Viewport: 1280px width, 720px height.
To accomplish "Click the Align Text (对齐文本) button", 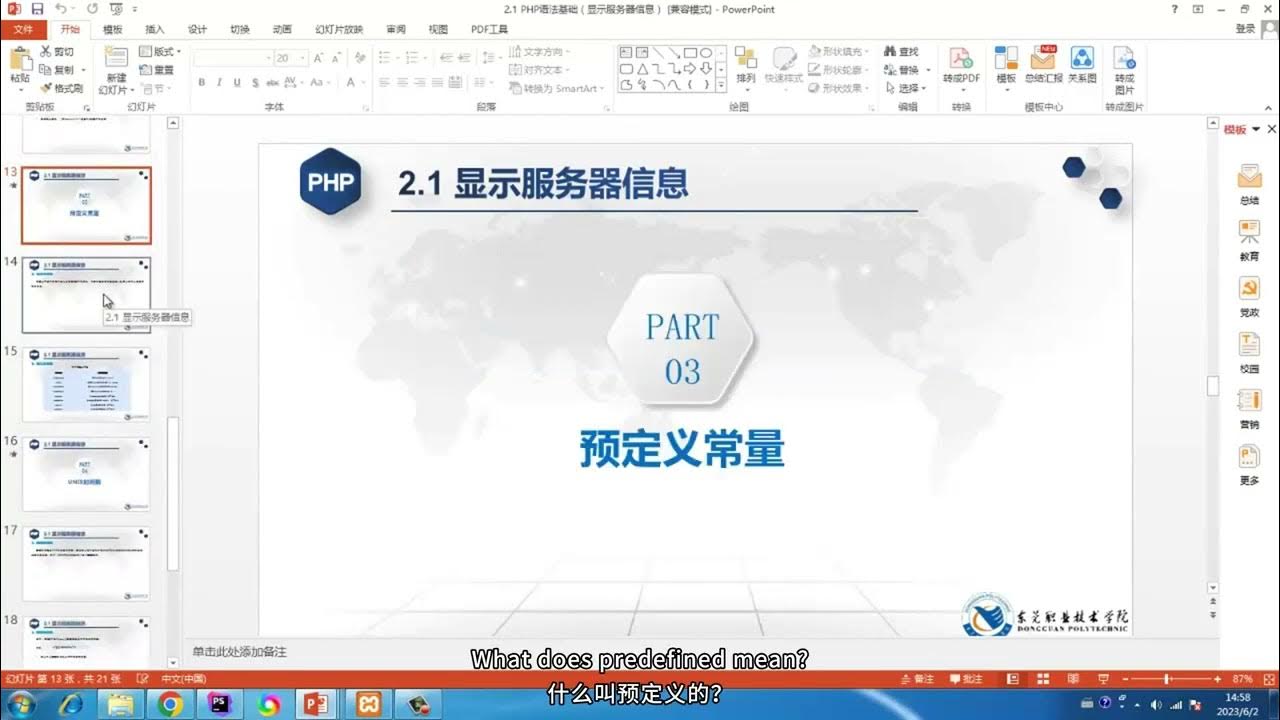I will point(540,70).
